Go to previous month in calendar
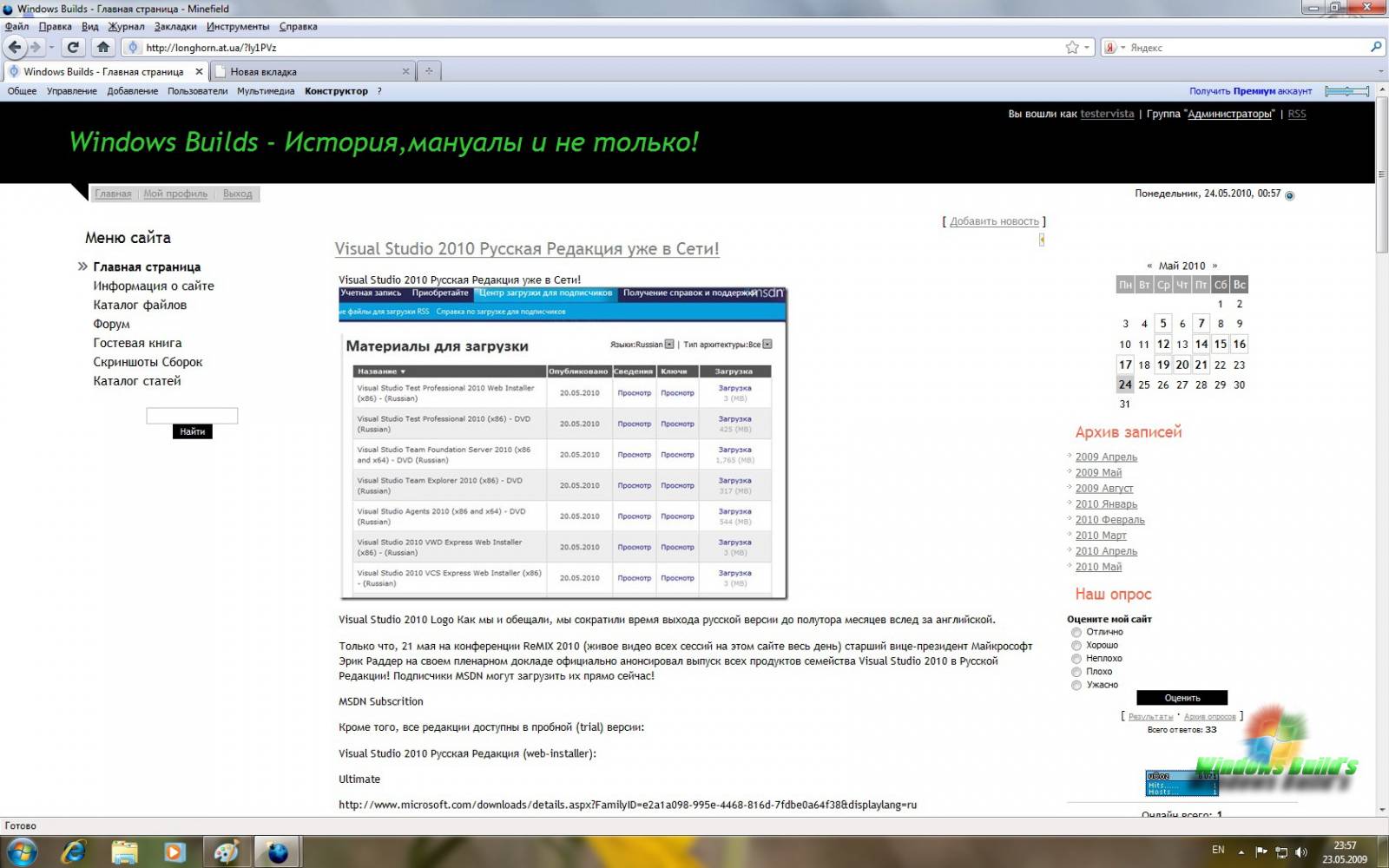1389x868 pixels. coord(1149,266)
